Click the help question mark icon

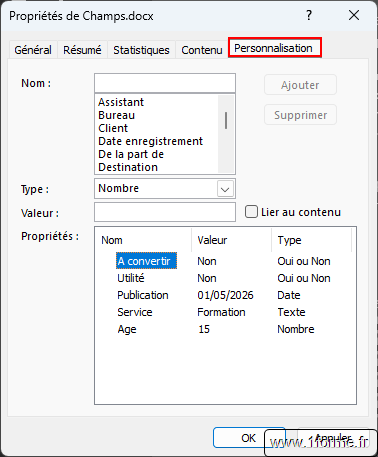coord(309,15)
